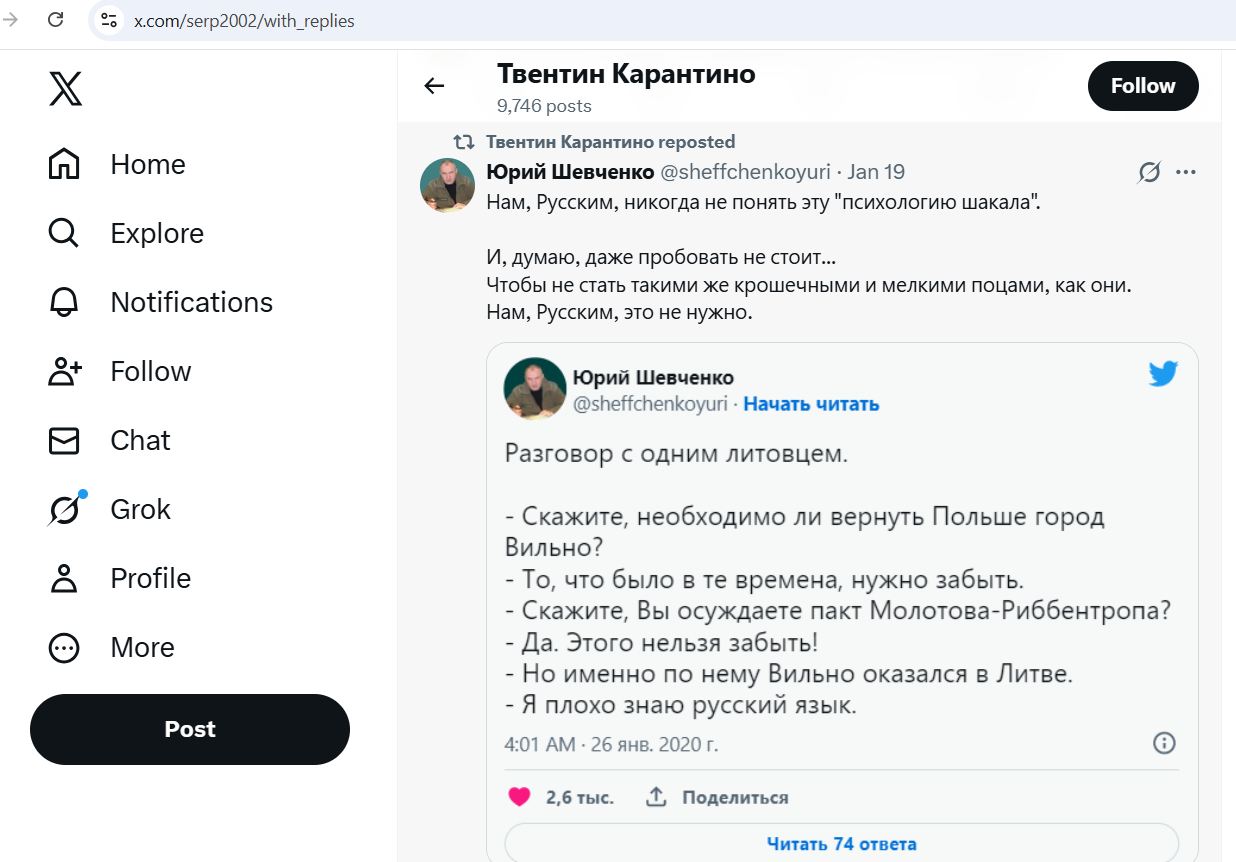Select the Explore magnifying glass icon
The image size is (1236, 862).
[63, 233]
